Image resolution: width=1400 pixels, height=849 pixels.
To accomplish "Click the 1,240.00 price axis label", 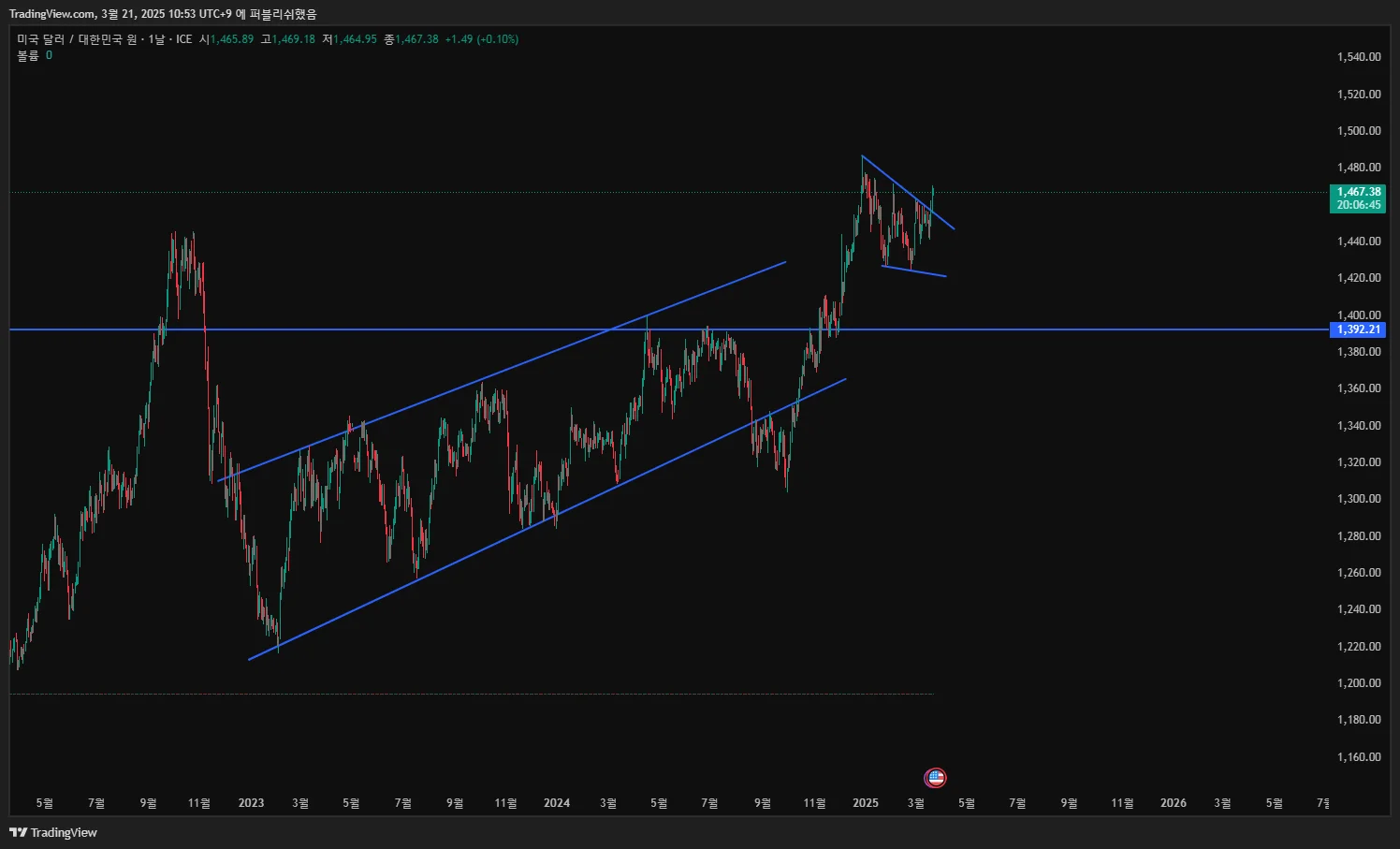I will 1359,609.
